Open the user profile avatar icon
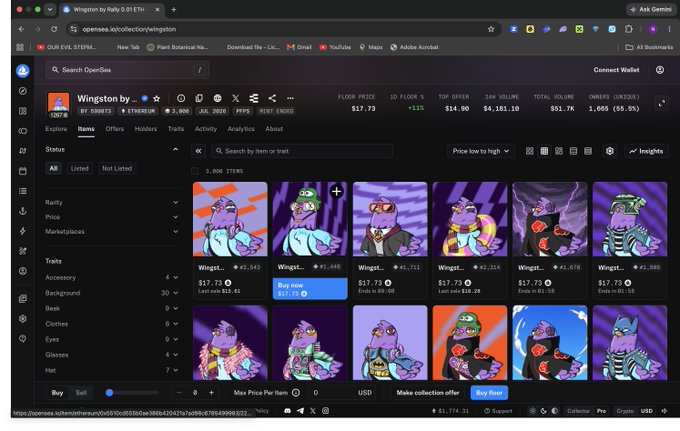This screenshot has width=680, height=431. [x=660, y=70]
